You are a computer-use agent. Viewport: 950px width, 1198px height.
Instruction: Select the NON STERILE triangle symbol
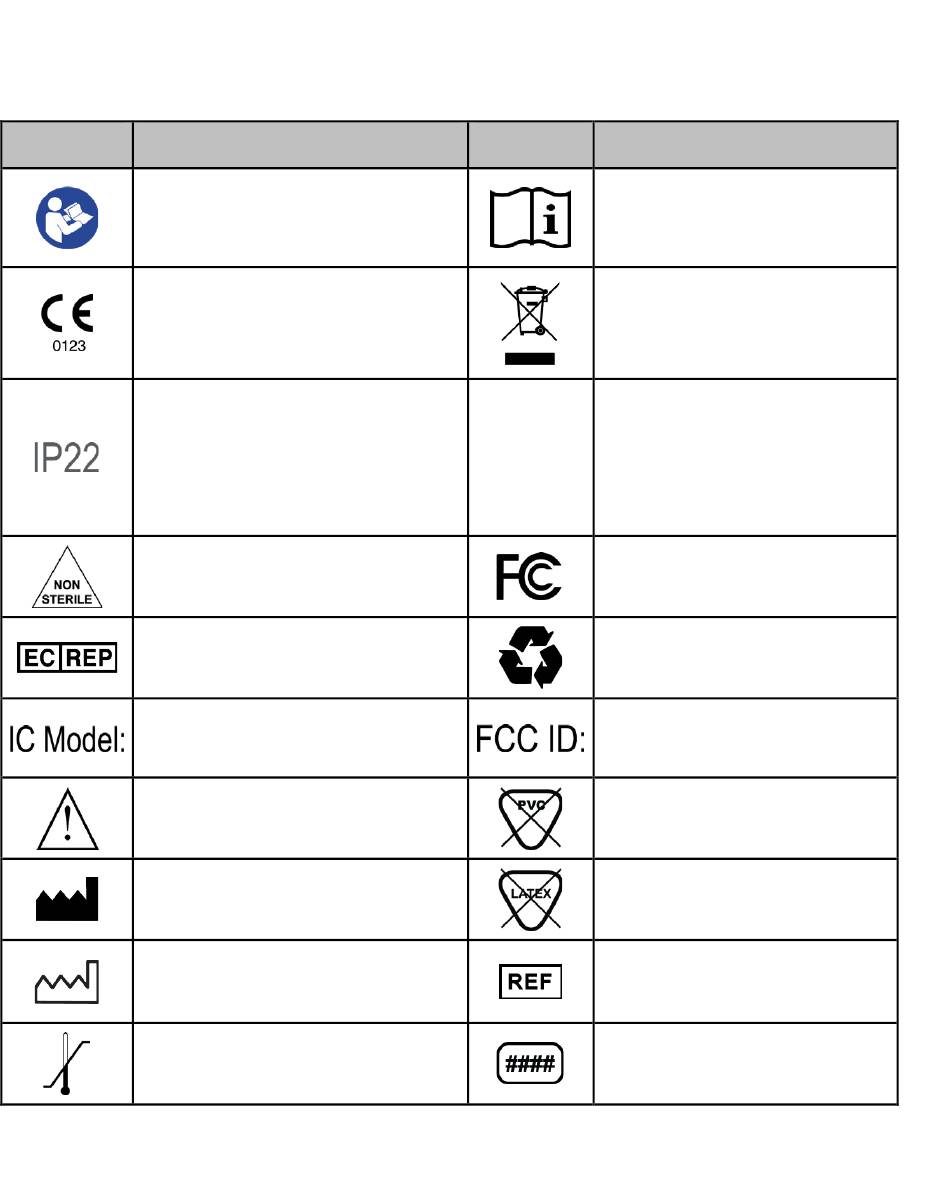tap(67, 577)
